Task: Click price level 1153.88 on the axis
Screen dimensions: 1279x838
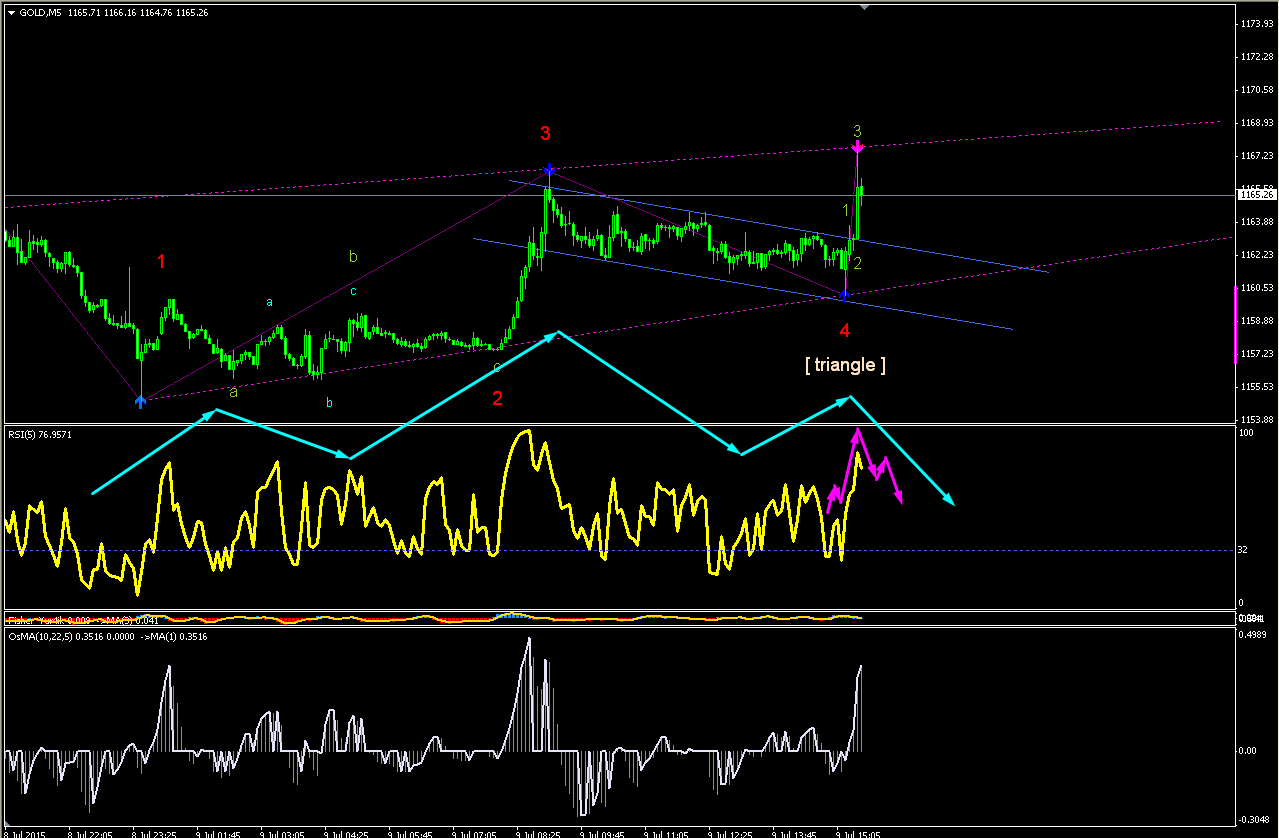Action: click(x=1256, y=420)
